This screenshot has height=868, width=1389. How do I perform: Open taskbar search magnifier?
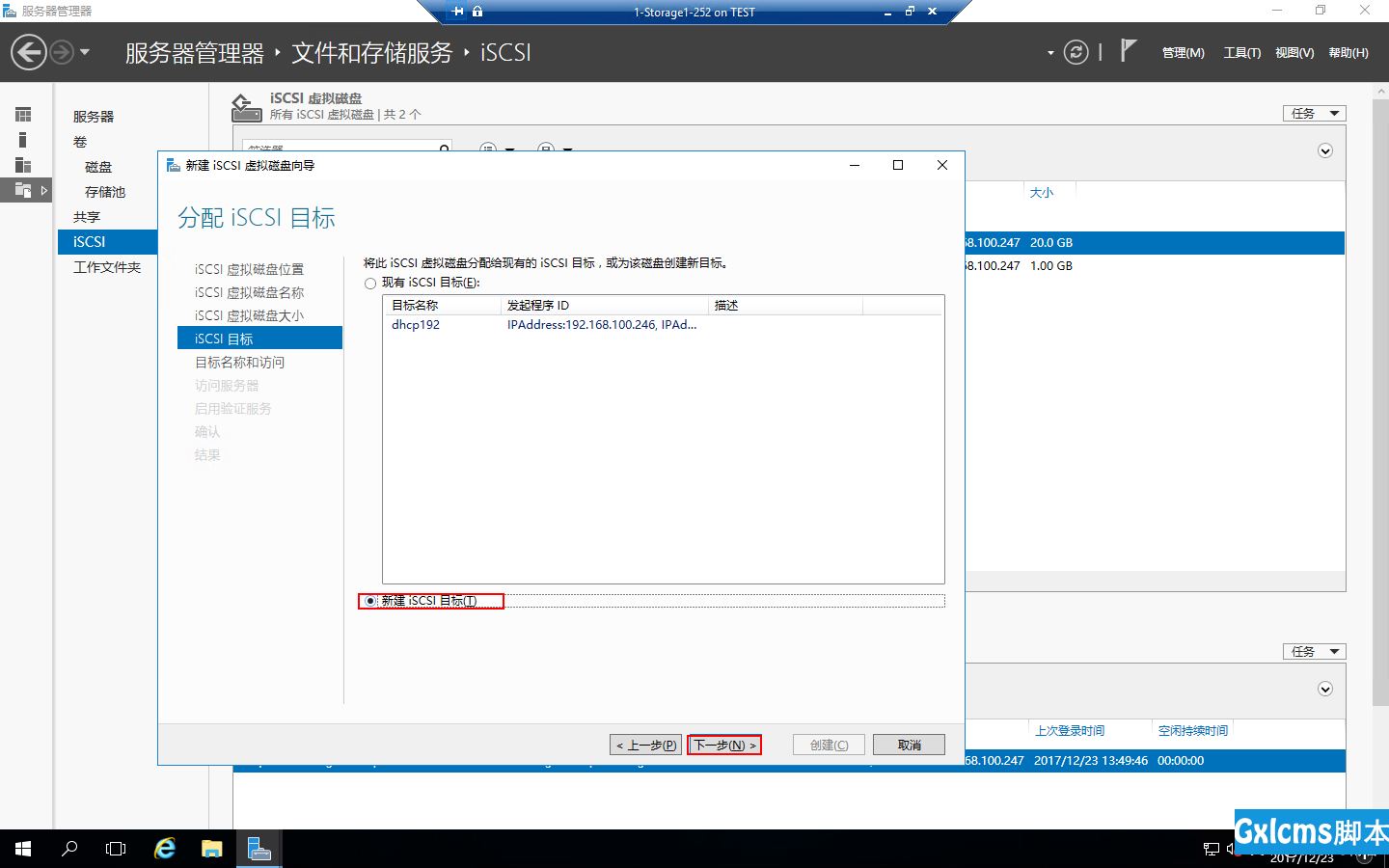tap(69, 849)
